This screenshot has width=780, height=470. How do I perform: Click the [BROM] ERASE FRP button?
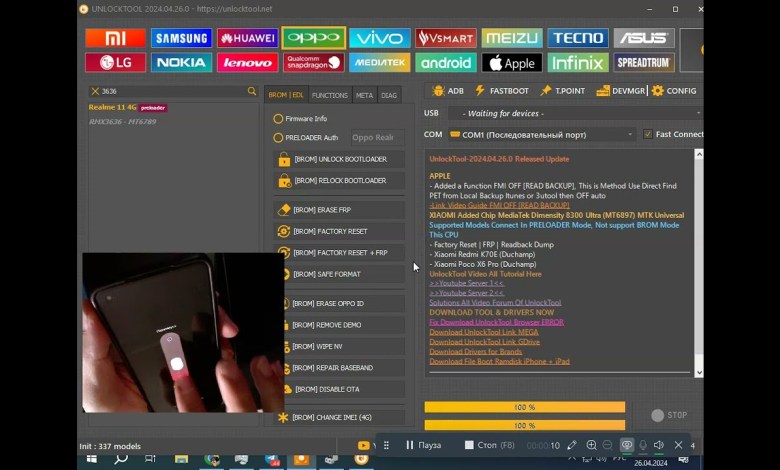point(340,210)
